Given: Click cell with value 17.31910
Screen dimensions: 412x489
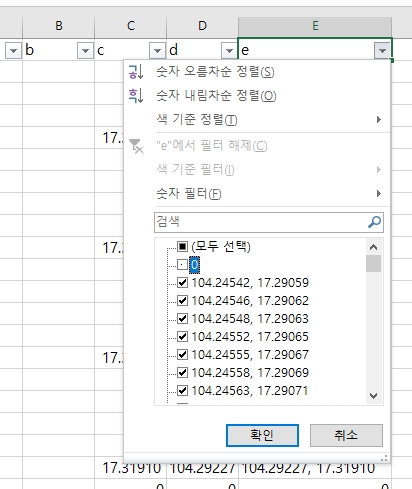Looking at the screenshot, I should coord(131,468).
